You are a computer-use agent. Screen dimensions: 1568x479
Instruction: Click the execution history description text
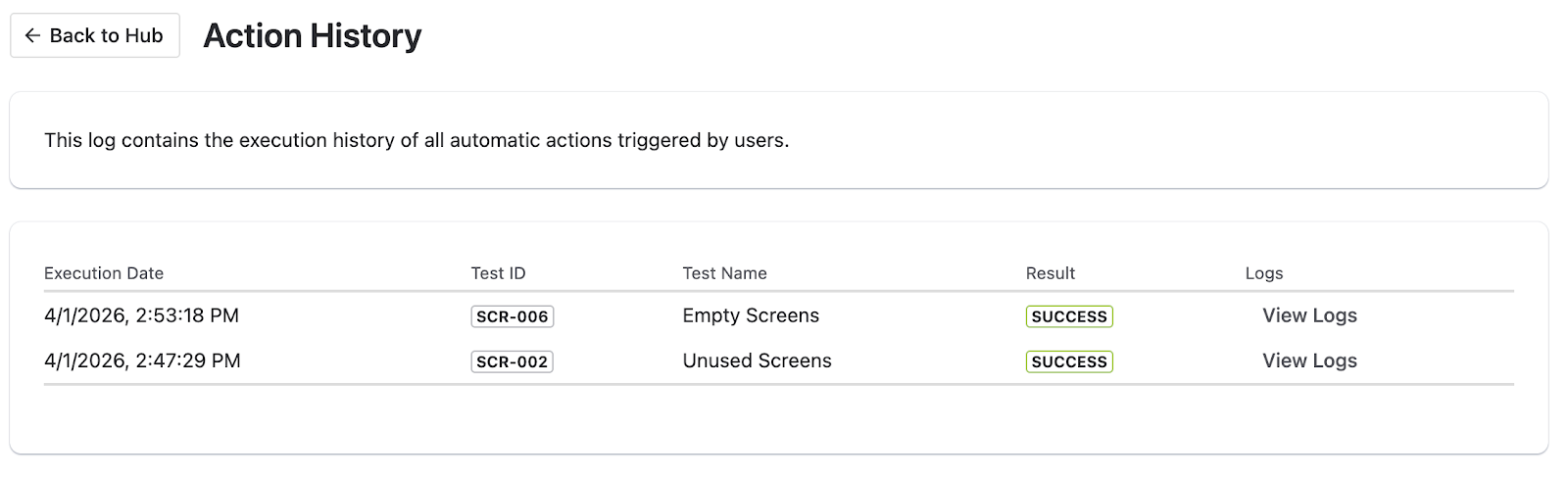416,140
